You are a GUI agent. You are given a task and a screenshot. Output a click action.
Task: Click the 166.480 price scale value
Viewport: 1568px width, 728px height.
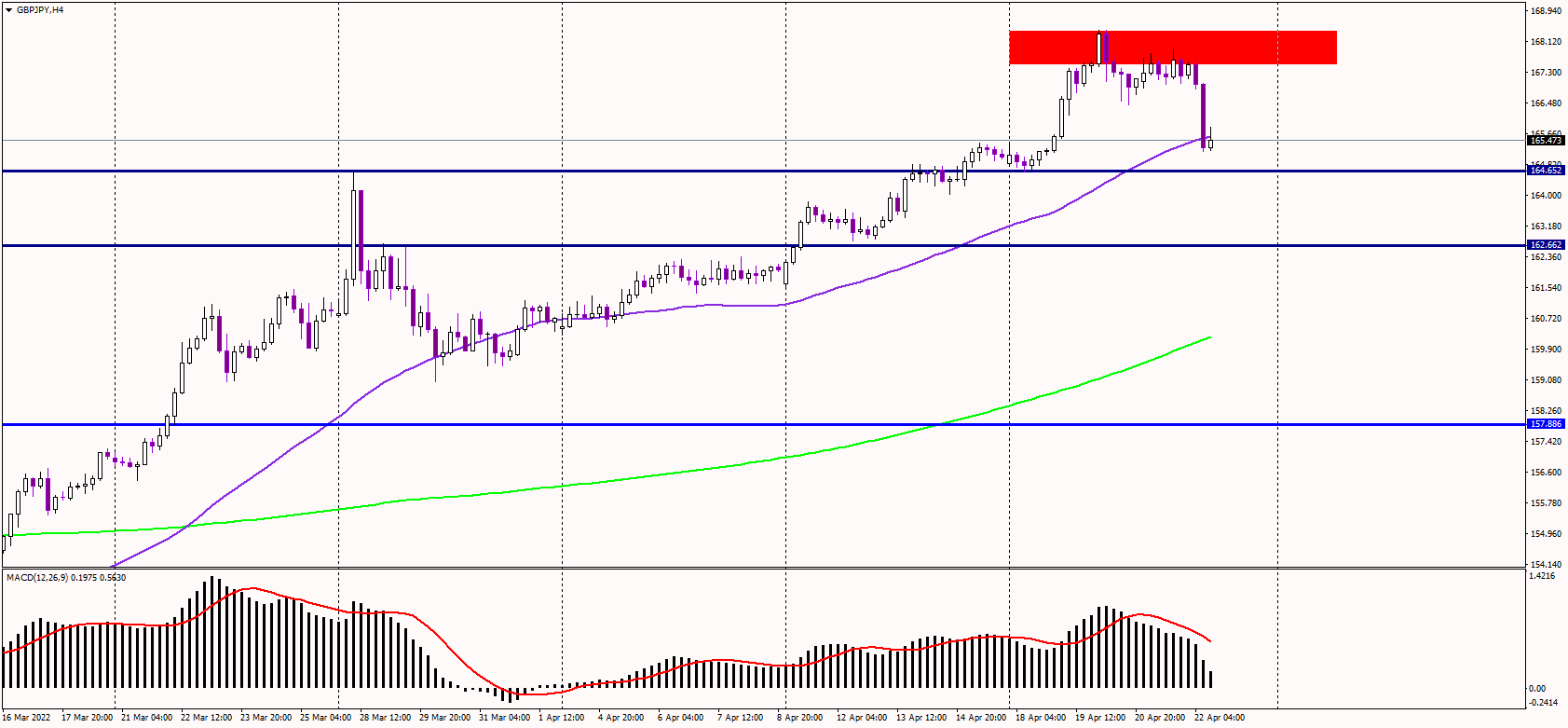[x=1547, y=103]
